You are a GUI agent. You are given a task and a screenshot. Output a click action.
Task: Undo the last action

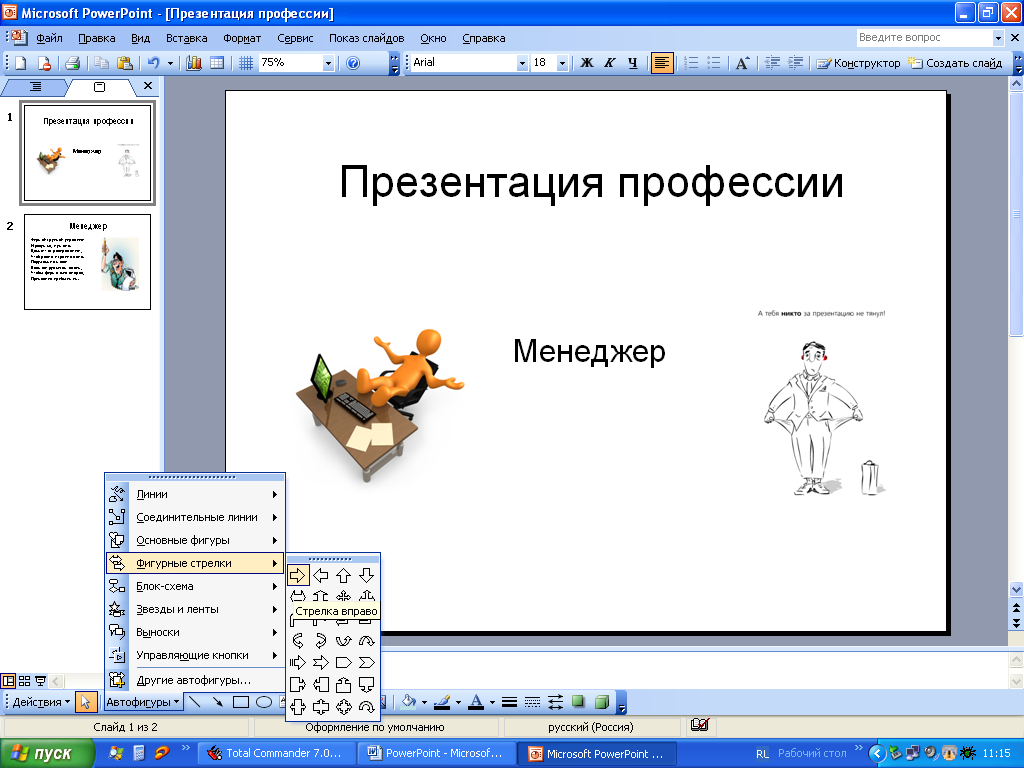tap(153, 63)
